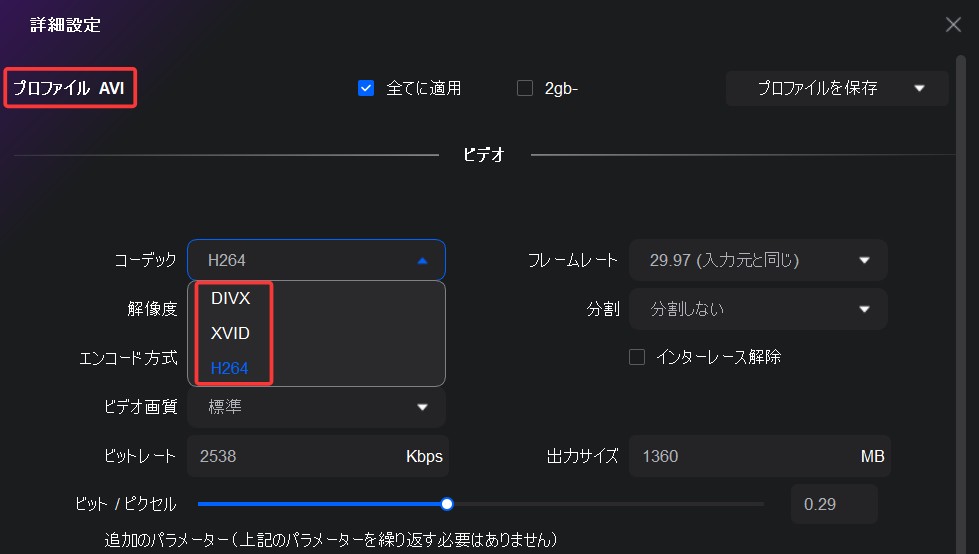This screenshot has height=554, width=979.
Task: Click the プロファイルを保存 button
Action: 817,88
